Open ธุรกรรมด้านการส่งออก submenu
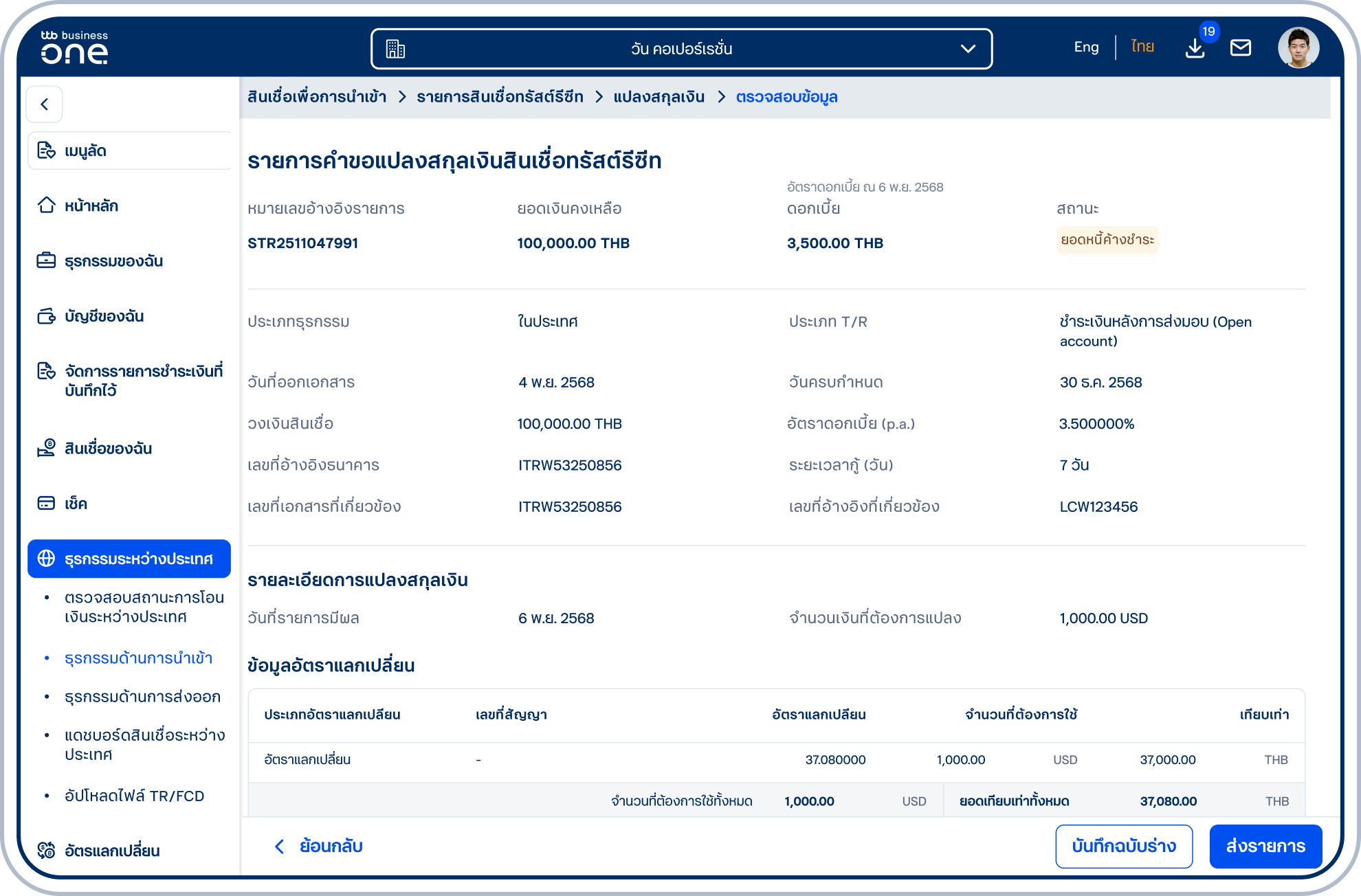 (x=142, y=697)
